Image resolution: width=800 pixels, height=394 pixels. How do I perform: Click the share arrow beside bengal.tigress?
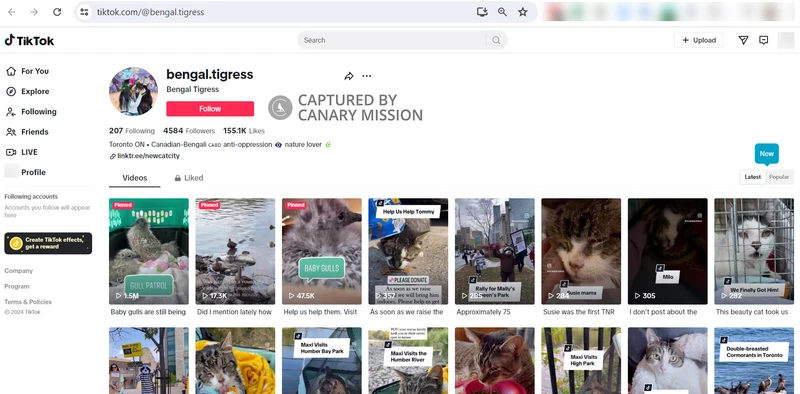348,76
